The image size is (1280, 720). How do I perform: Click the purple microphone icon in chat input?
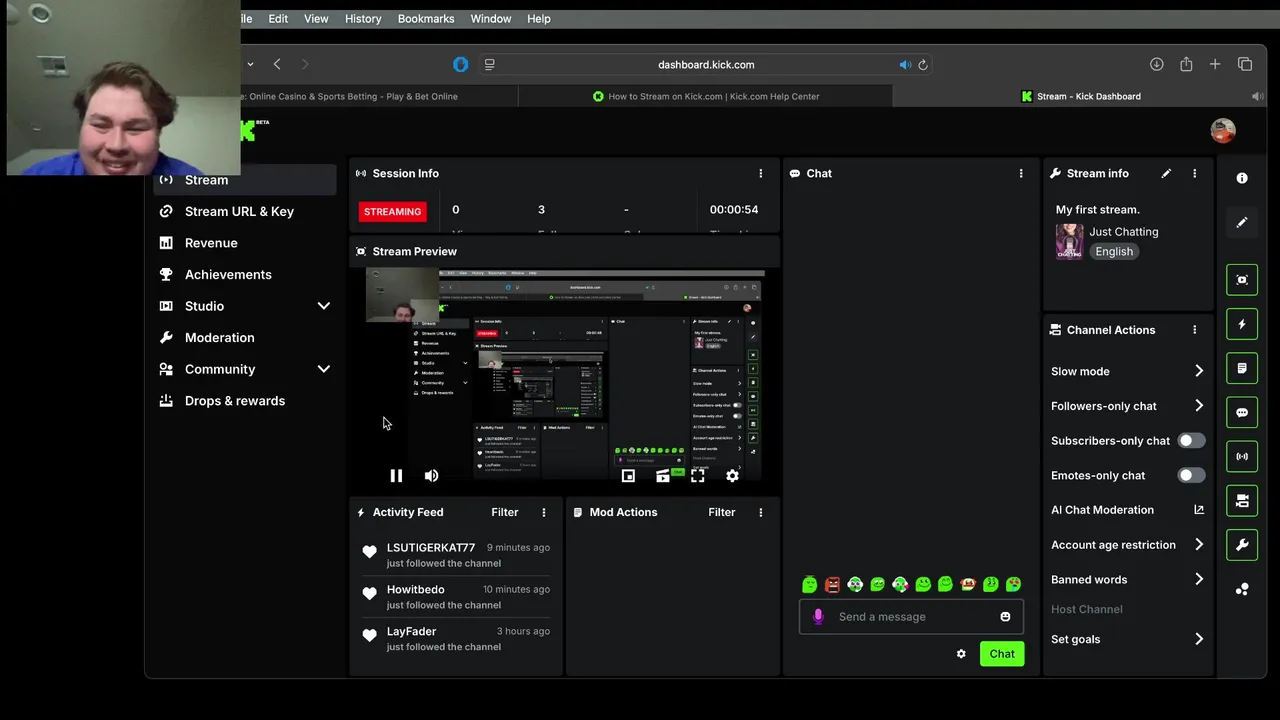[818, 617]
